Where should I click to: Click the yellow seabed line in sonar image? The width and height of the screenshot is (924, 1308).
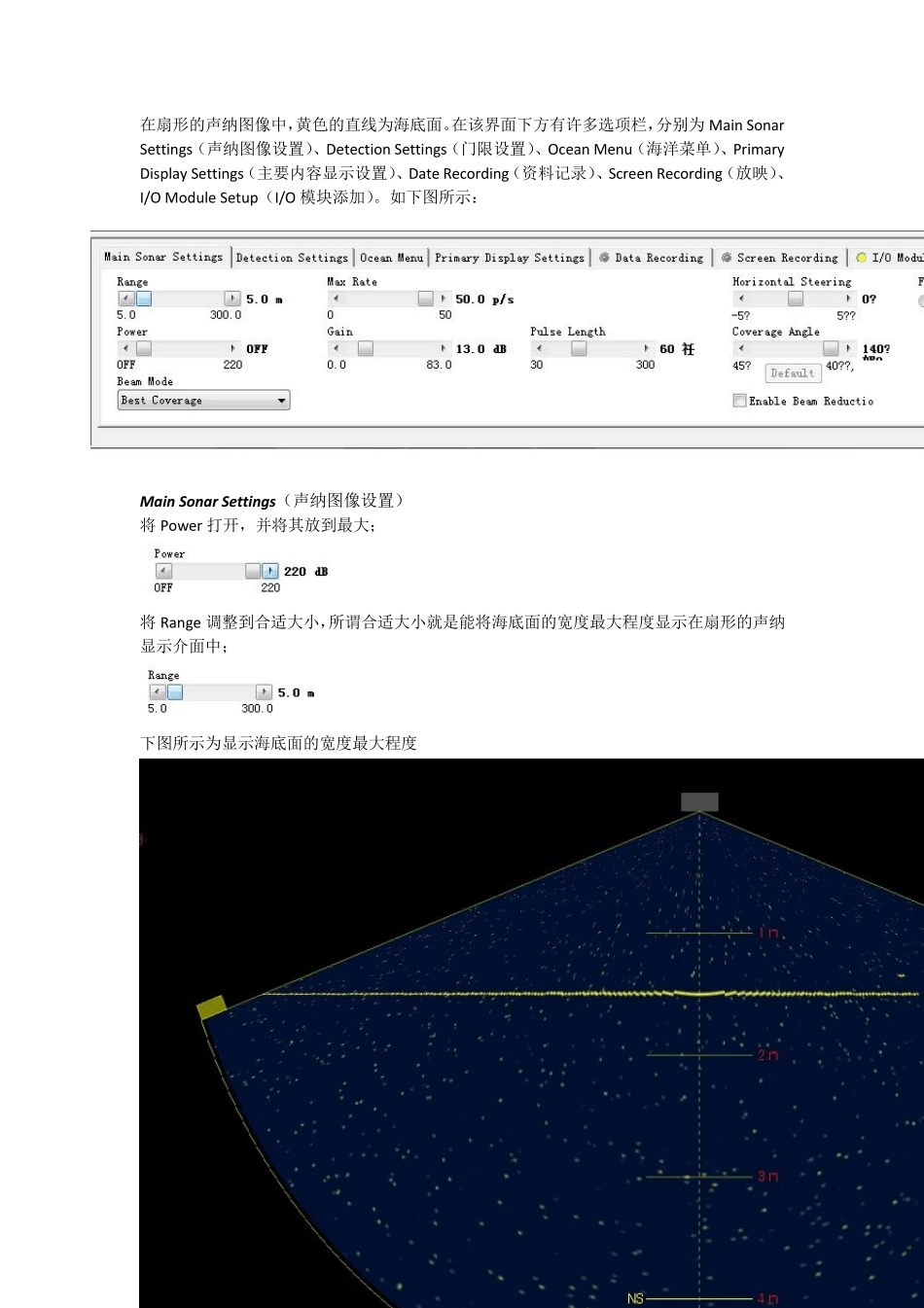[x=591, y=994]
